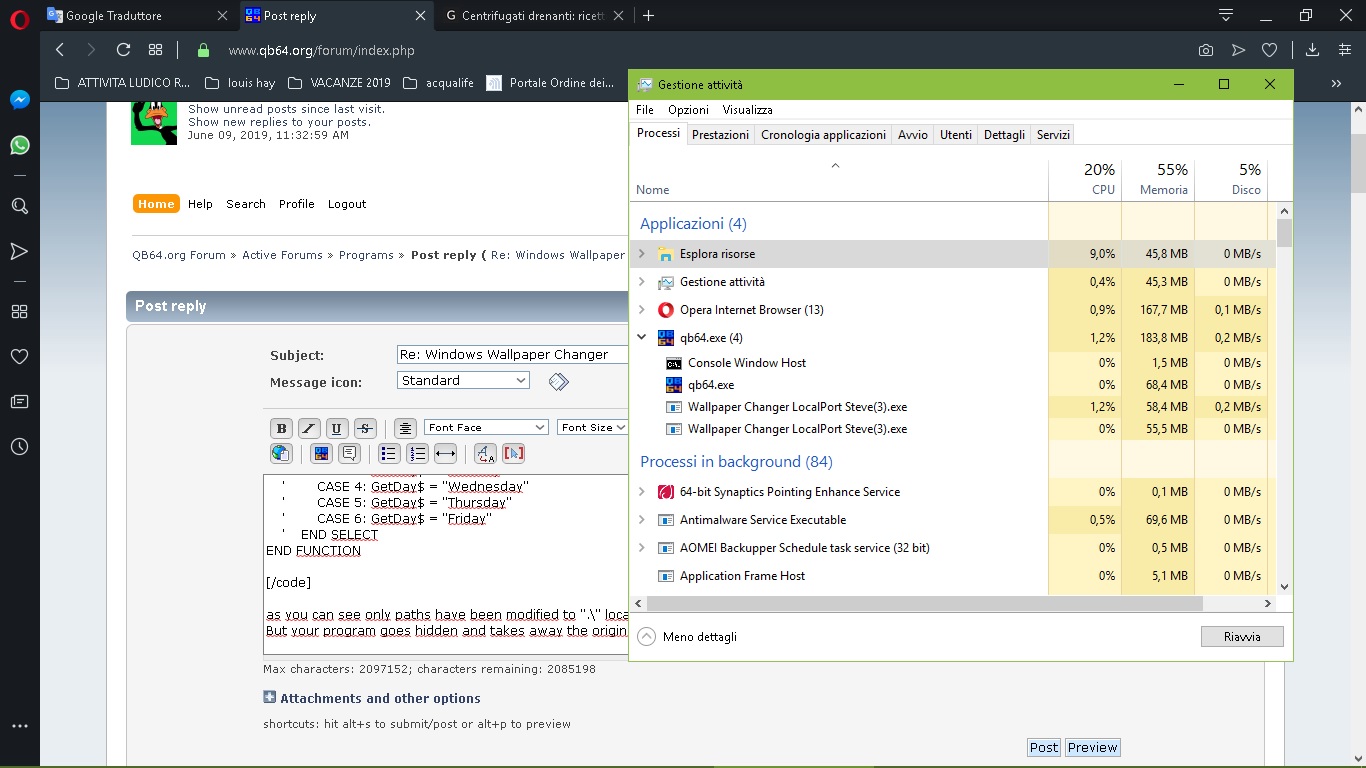Expand 64-bit Synaptics Pointing Enhance Service
Viewport: 1366px width, 768px height.
coord(642,492)
